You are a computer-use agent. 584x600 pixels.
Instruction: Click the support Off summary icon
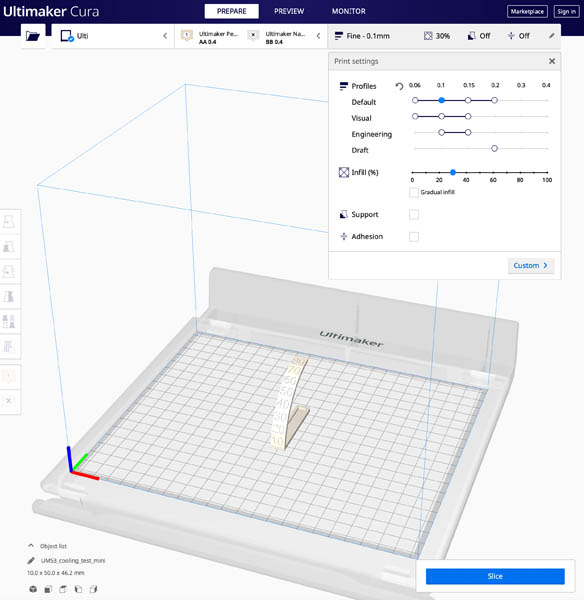tap(471, 36)
